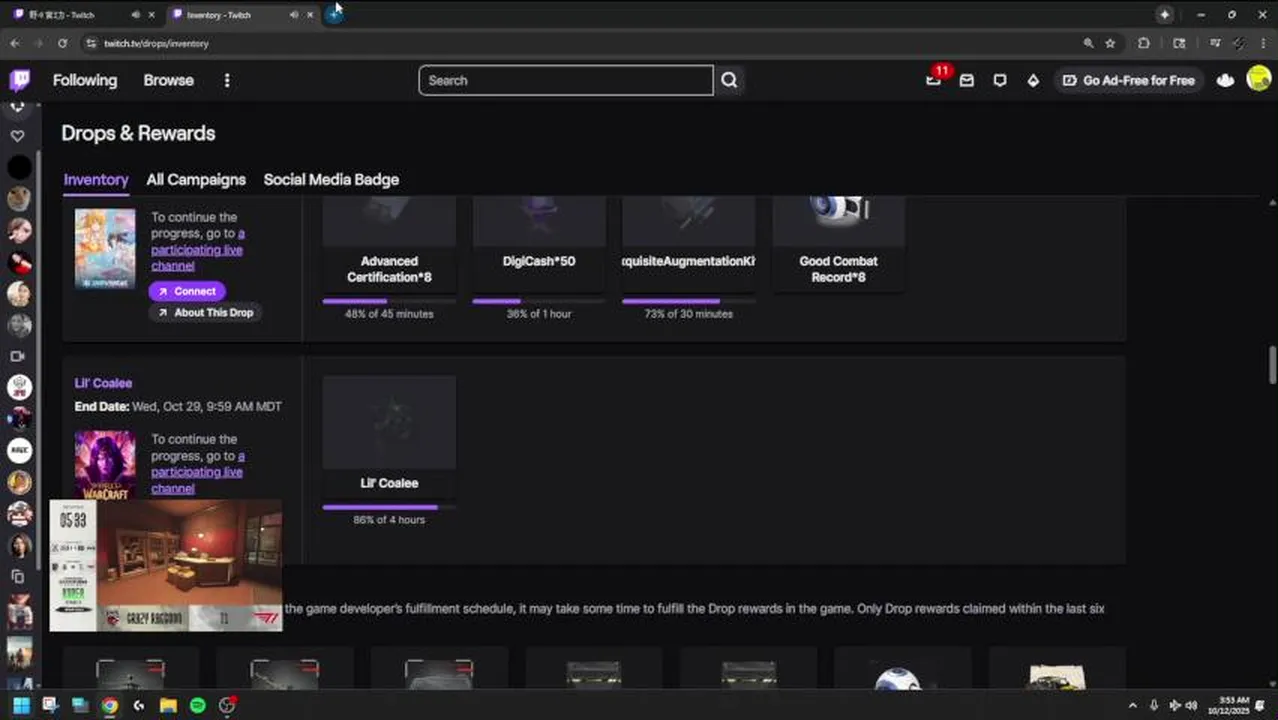Click inside the Twitch Search field
Image resolution: width=1278 pixels, height=720 pixels.
[565, 80]
